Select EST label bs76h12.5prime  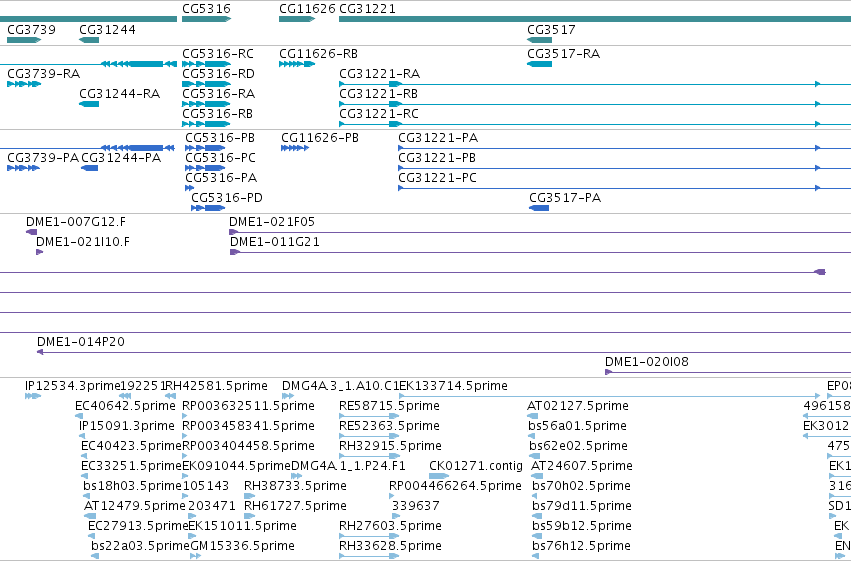pyautogui.click(x=581, y=546)
